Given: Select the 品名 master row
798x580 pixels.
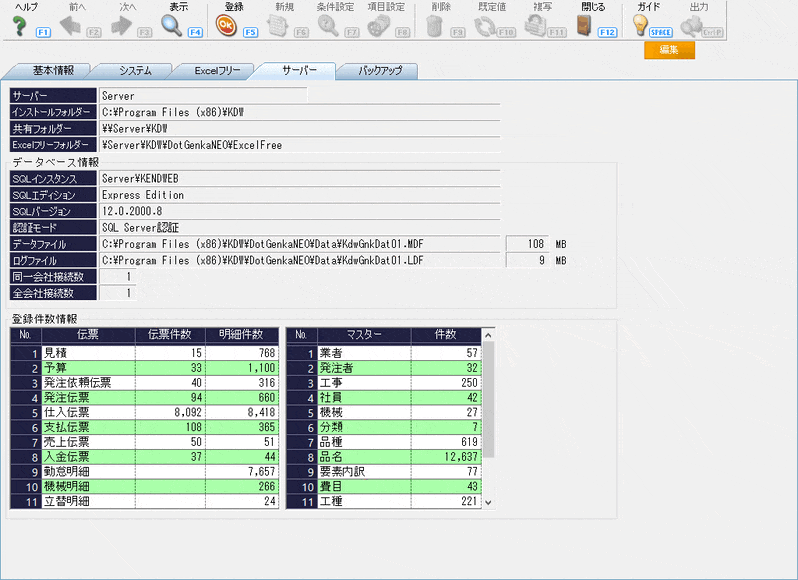Looking at the screenshot, I should click(x=384, y=456).
